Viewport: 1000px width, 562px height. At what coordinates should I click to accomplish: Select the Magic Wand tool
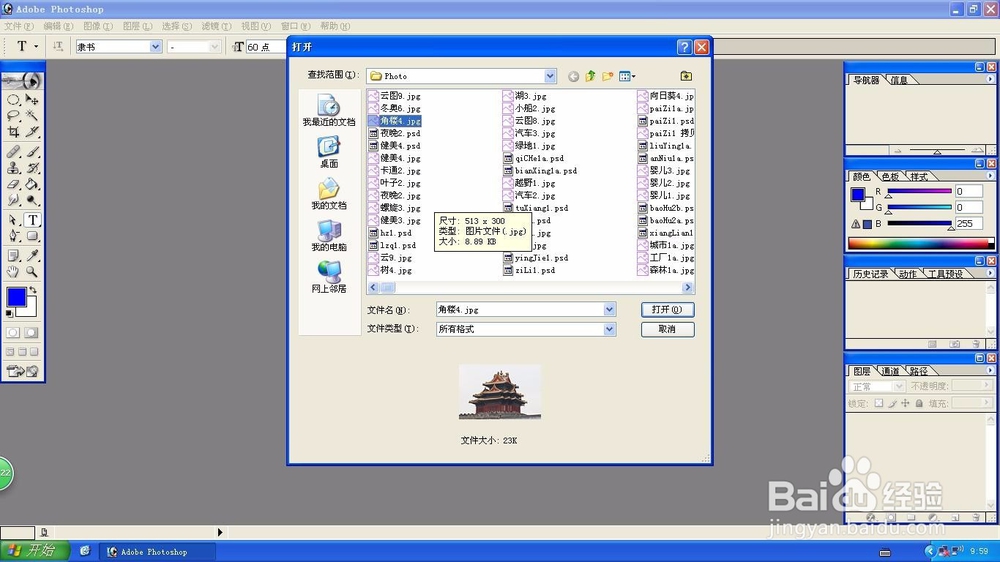coord(32,115)
